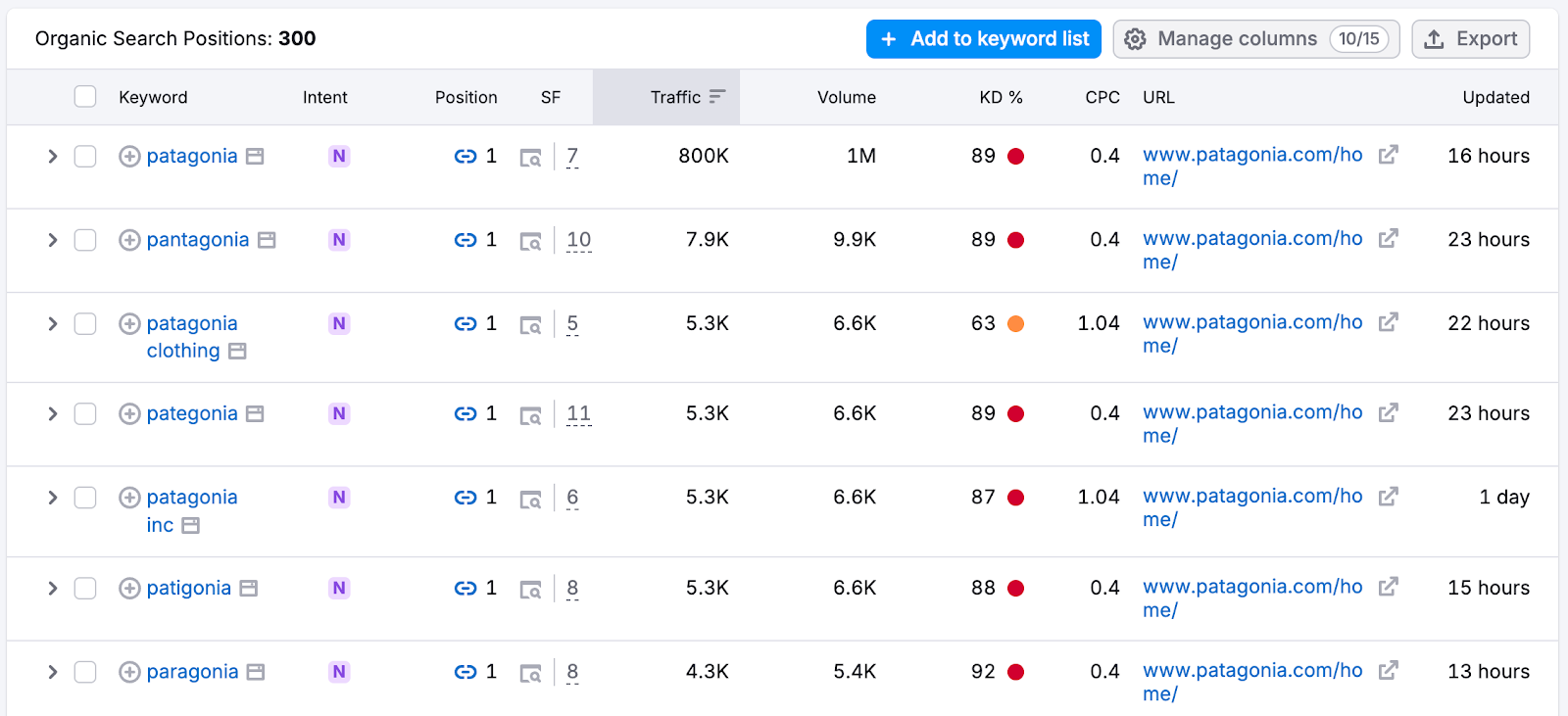Open external link icon in patagonia clothing row
The height and width of the screenshot is (716, 1568).
[1388, 322]
